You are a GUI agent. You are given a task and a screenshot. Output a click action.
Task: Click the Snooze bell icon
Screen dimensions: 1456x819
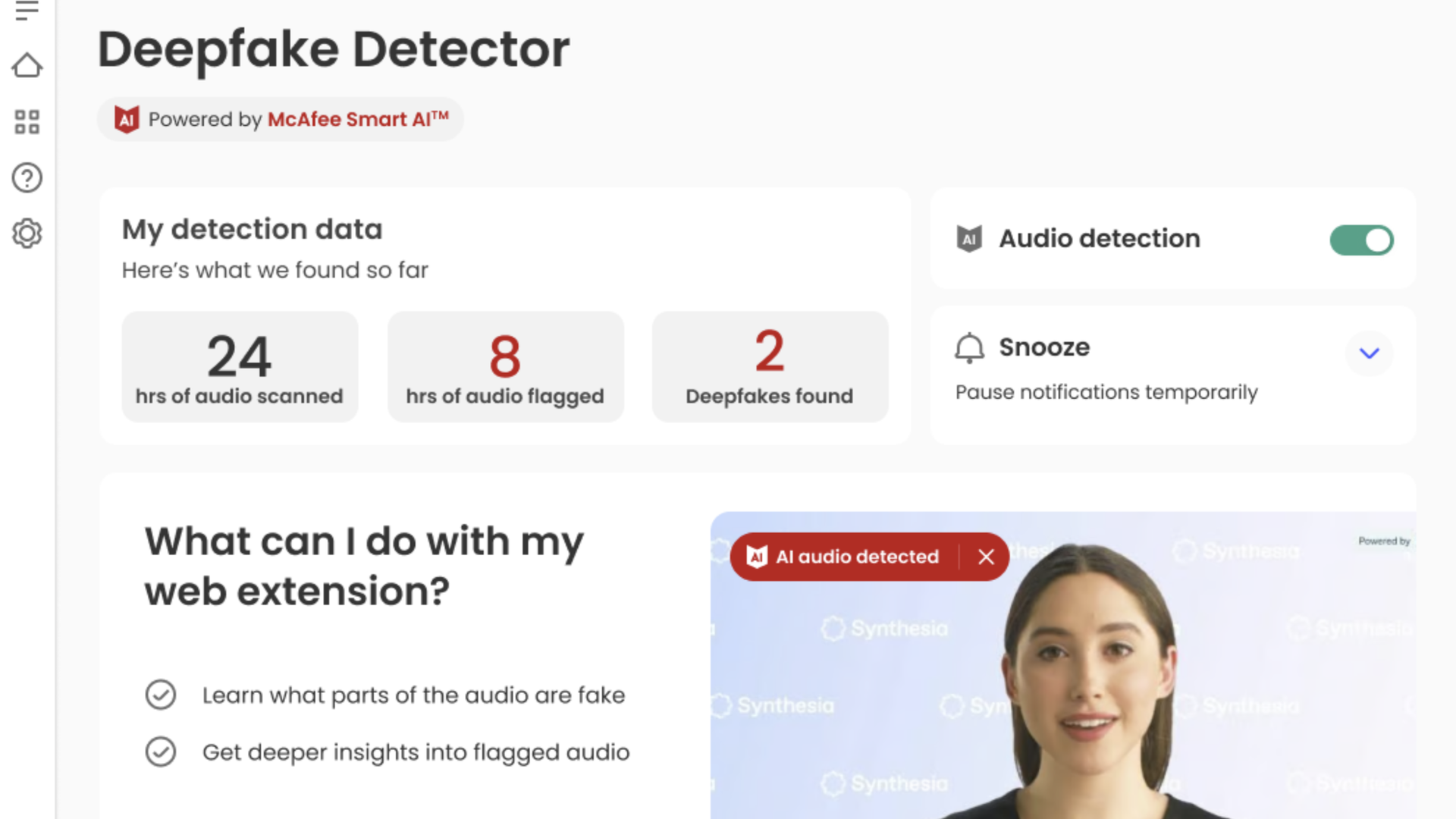click(968, 348)
